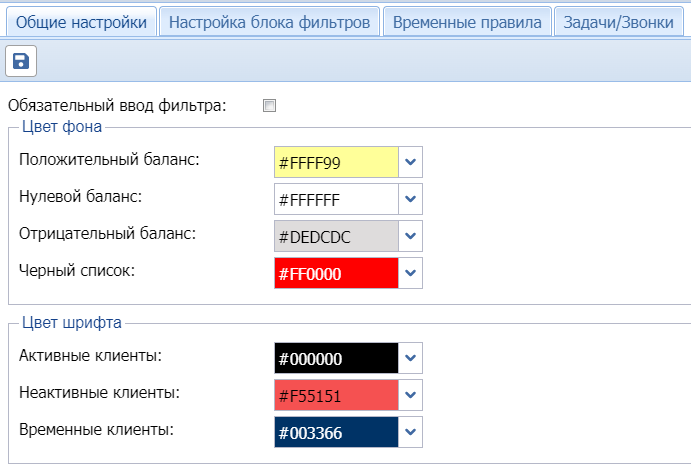Click the yellow #FFFF99 color field
The image size is (691, 468).
[x=336, y=162]
